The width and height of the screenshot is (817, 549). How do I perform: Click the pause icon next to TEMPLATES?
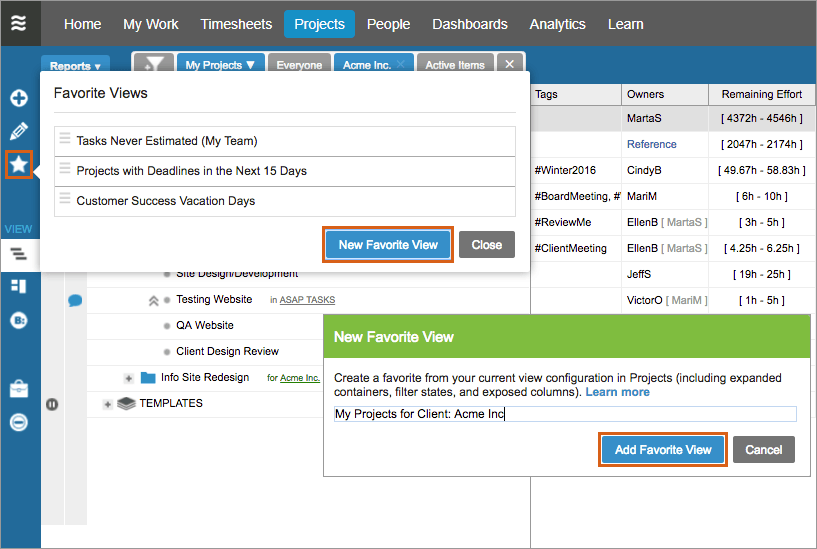[x=52, y=404]
